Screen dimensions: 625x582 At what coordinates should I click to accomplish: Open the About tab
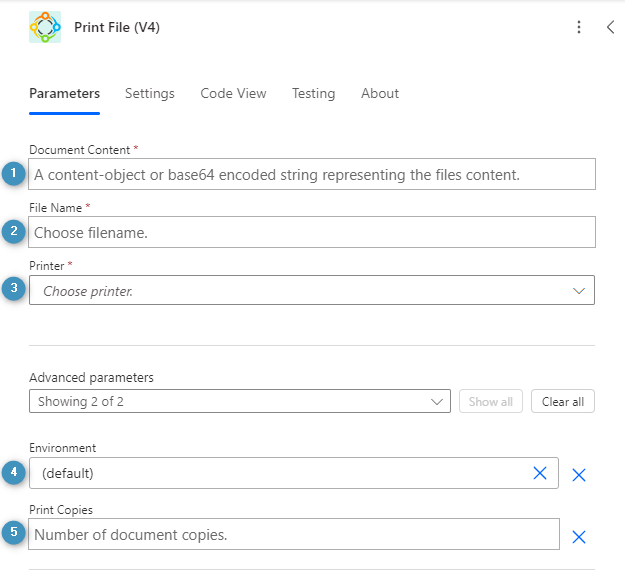[x=380, y=93]
